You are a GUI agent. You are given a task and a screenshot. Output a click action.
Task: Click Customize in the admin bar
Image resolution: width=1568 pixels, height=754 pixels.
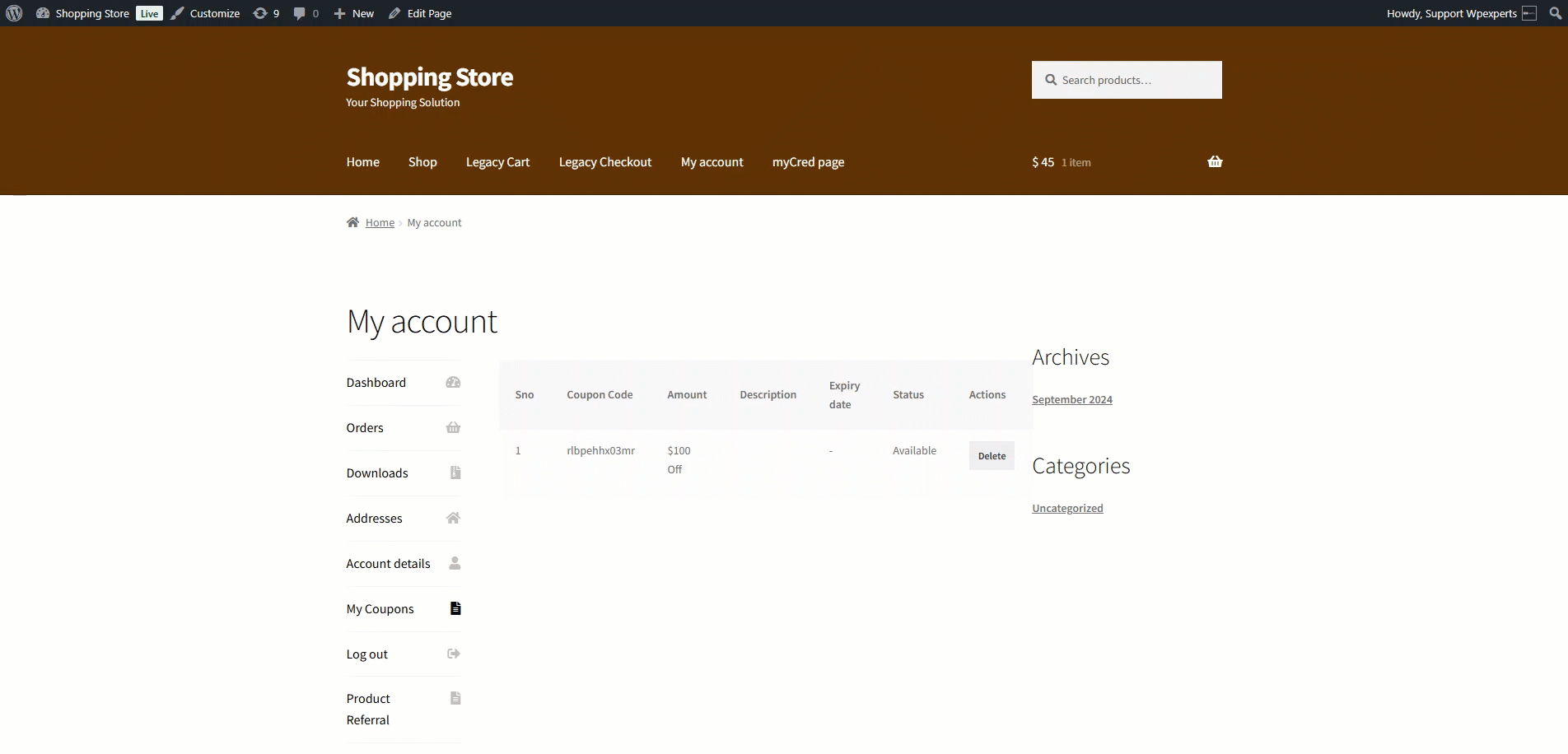pyautogui.click(x=214, y=13)
